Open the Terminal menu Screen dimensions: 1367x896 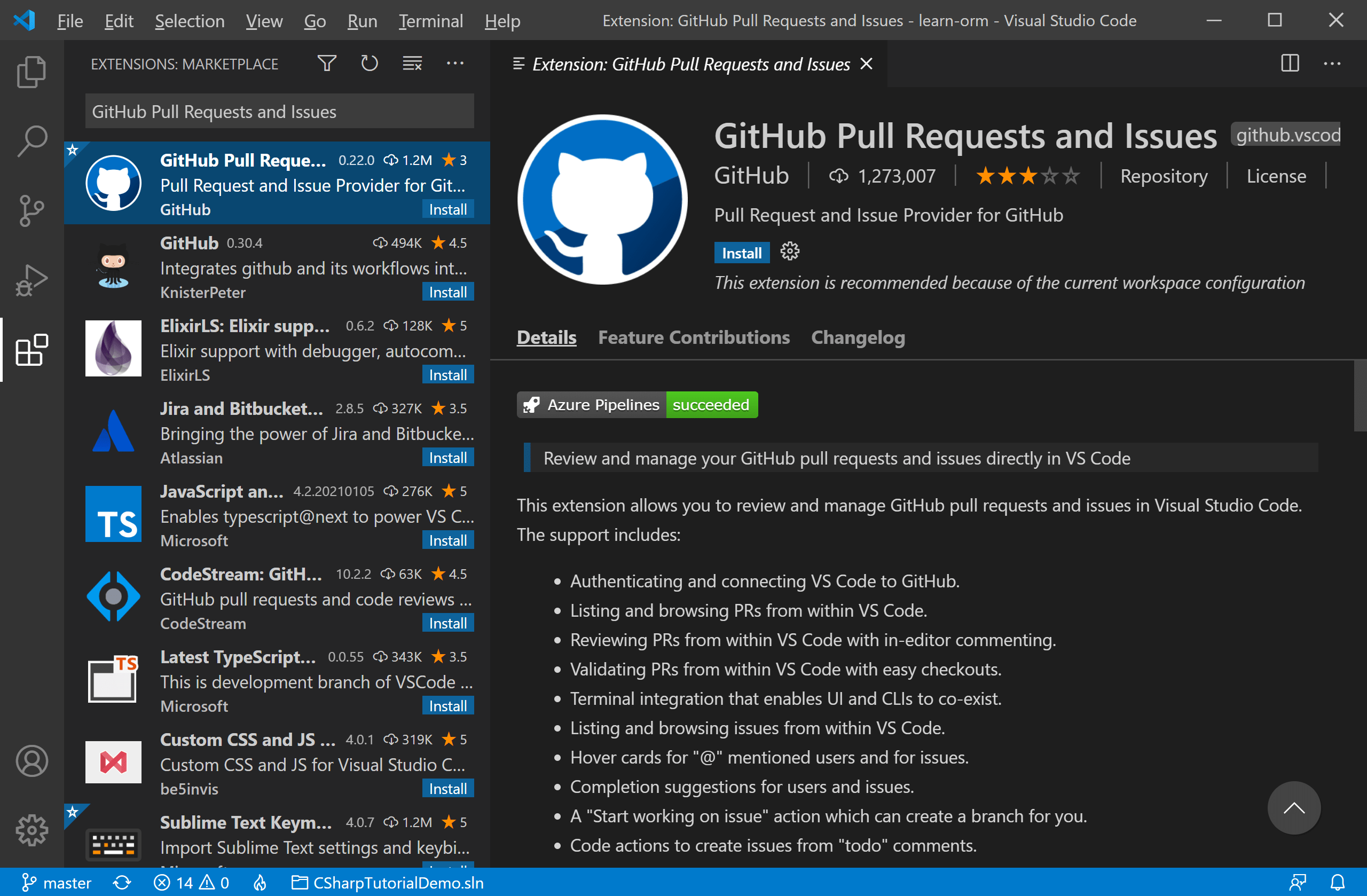click(431, 21)
